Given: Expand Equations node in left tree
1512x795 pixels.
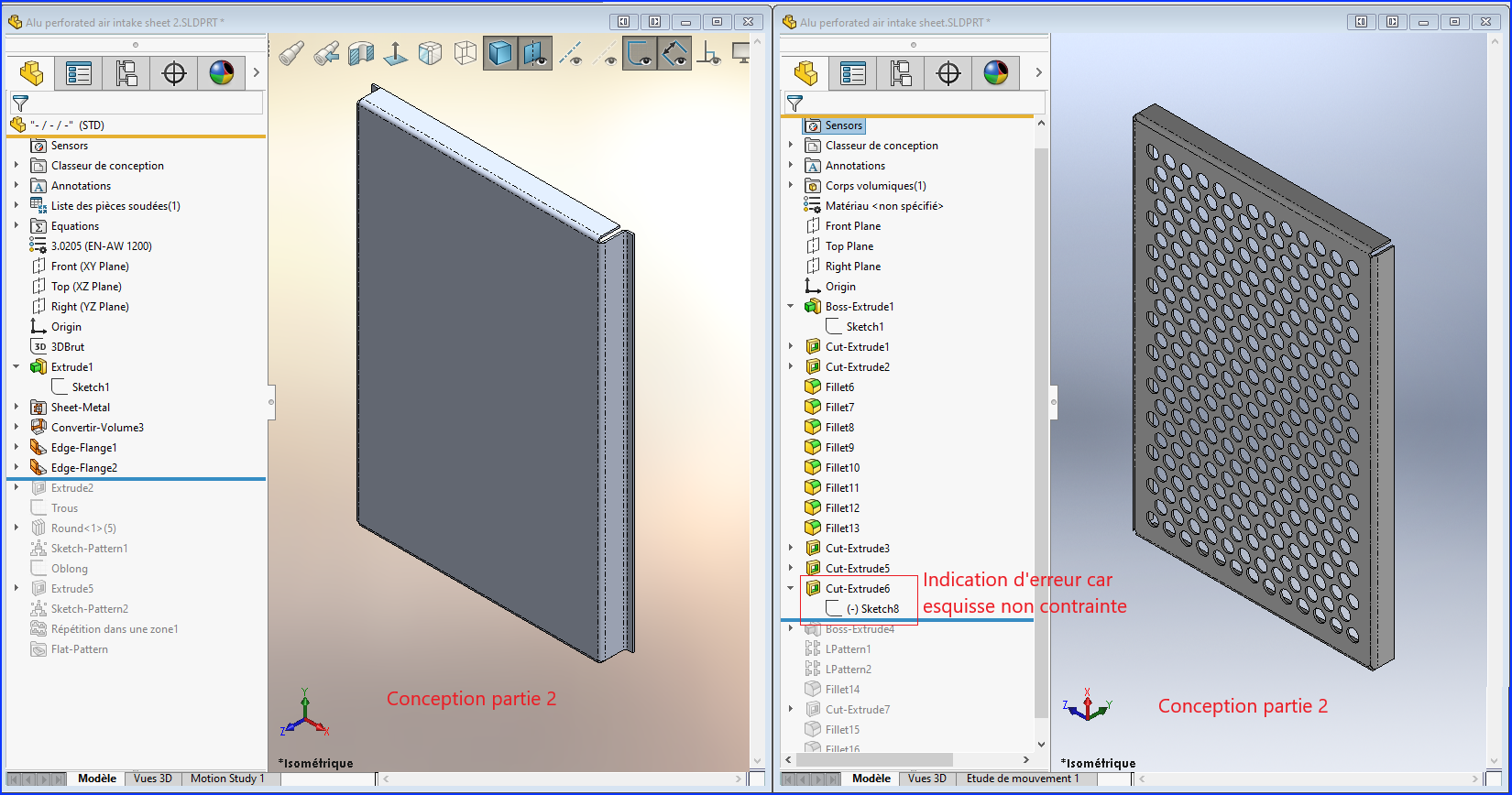Looking at the screenshot, I should 16,226.
